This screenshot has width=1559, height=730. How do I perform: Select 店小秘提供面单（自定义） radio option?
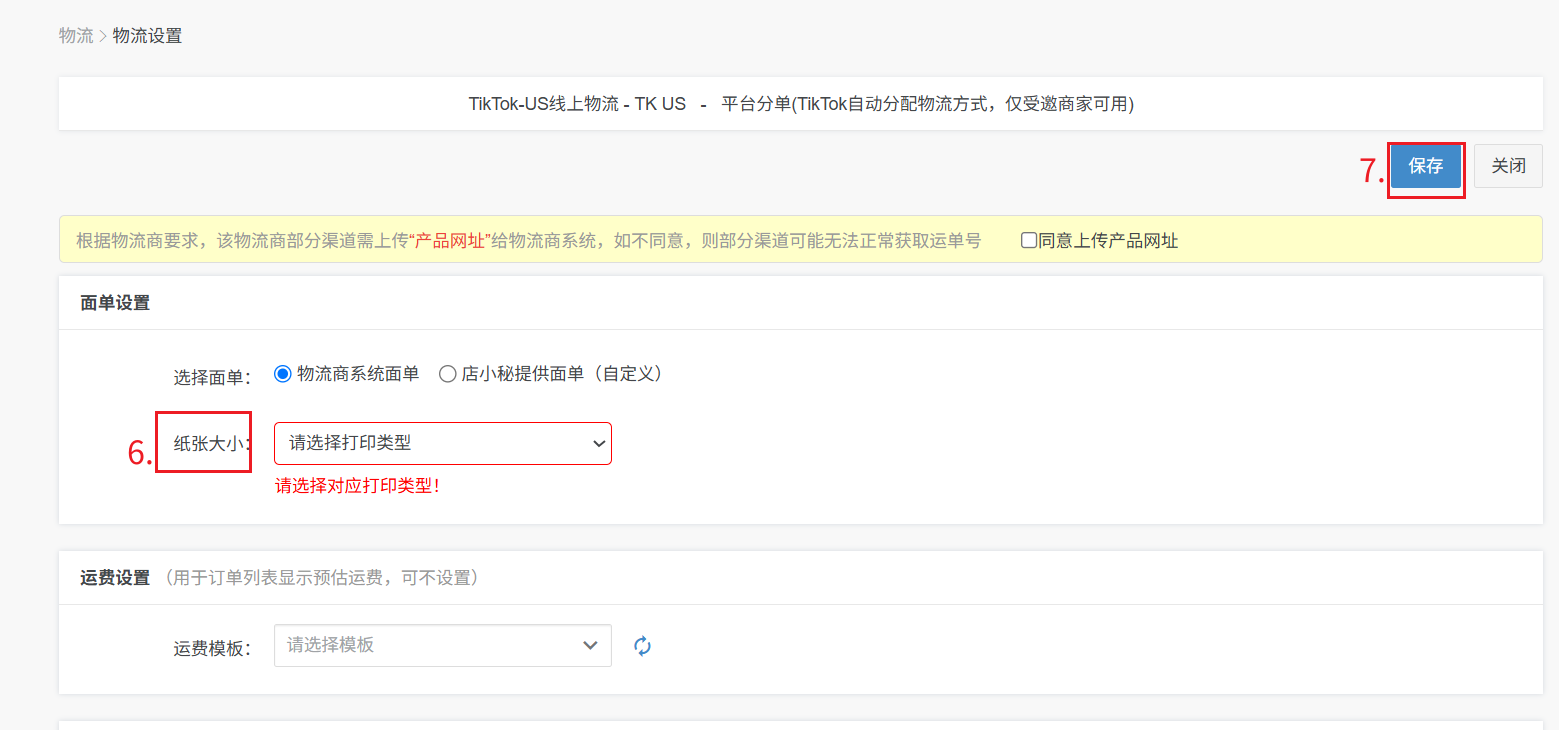pyautogui.click(x=448, y=374)
